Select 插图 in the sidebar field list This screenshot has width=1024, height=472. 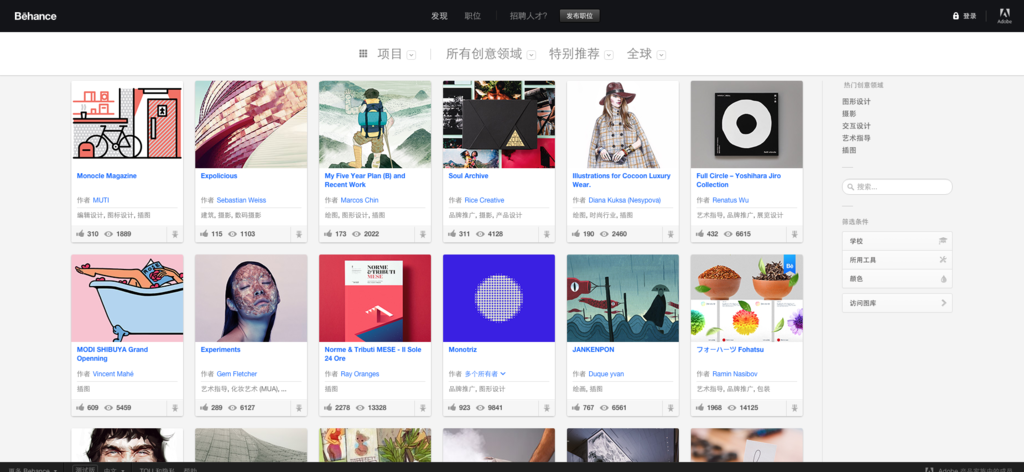point(849,150)
